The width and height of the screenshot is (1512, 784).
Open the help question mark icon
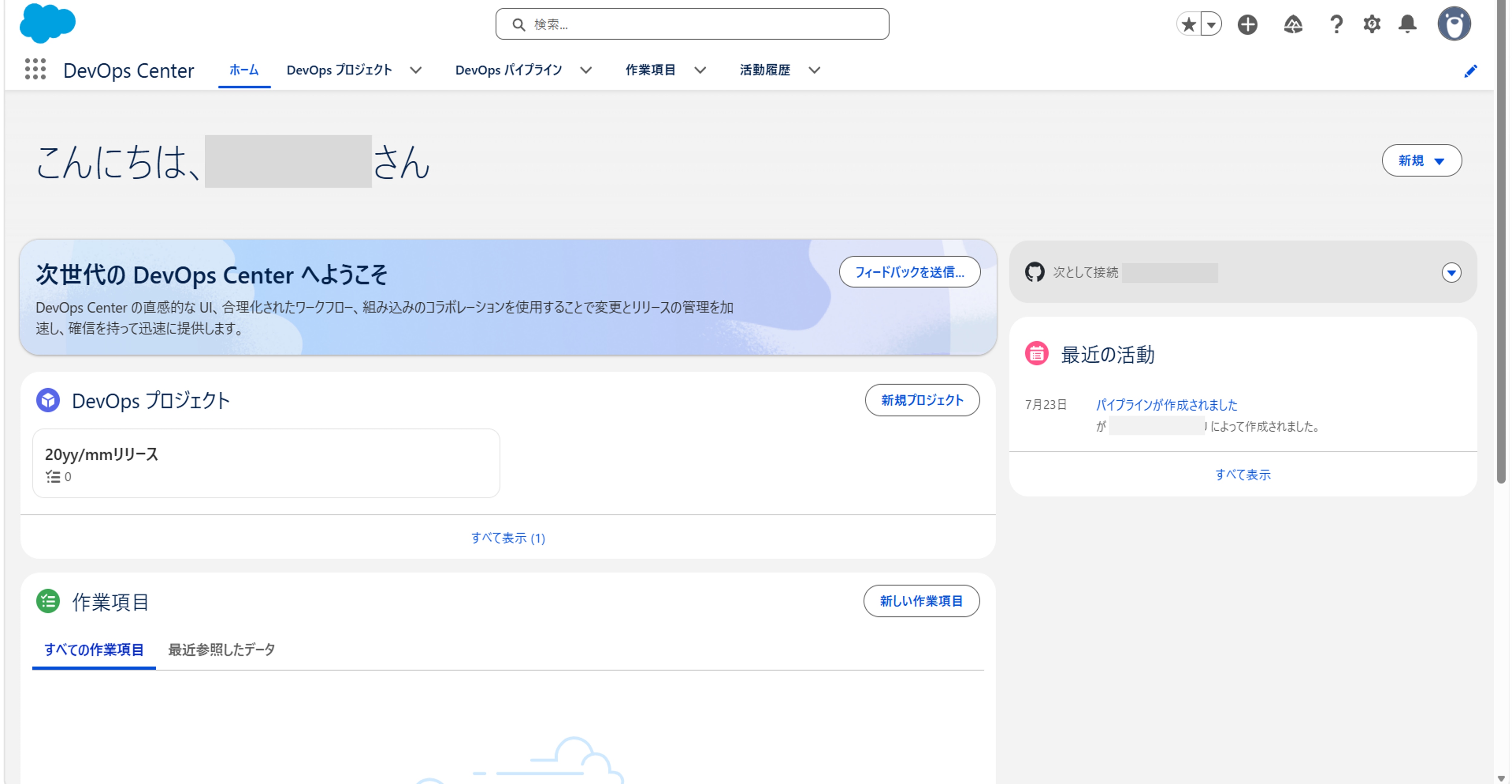tap(1336, 24)
